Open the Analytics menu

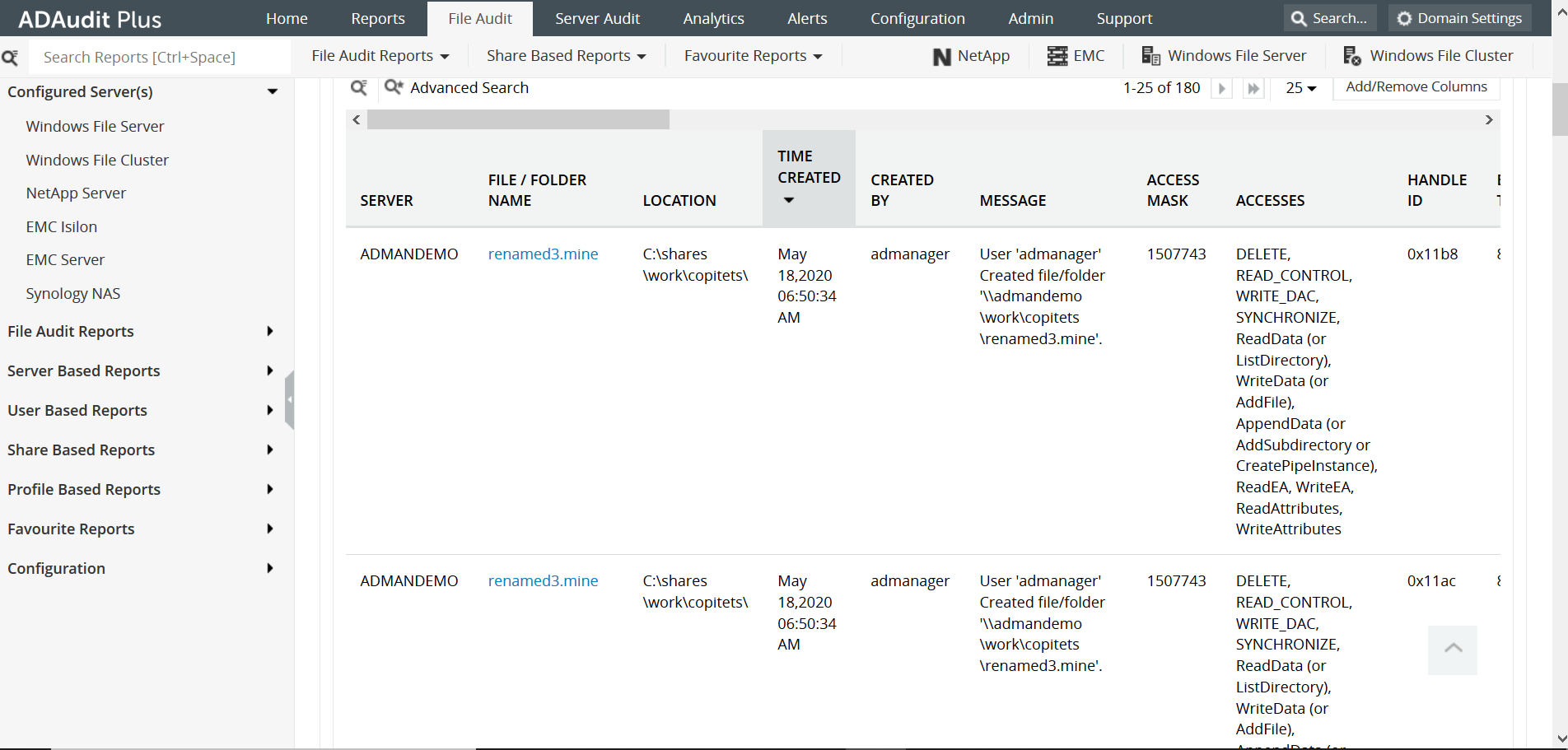click(713, 18)
